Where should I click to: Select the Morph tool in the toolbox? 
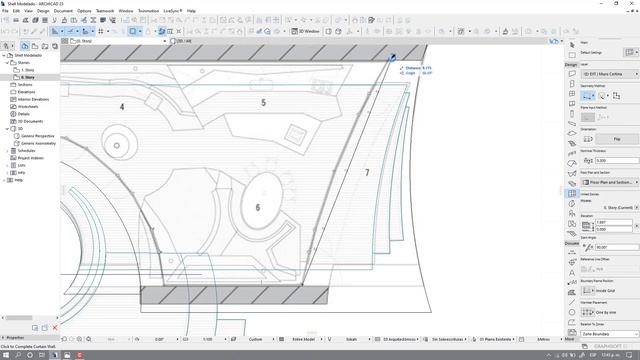click(x=572, y=203)
